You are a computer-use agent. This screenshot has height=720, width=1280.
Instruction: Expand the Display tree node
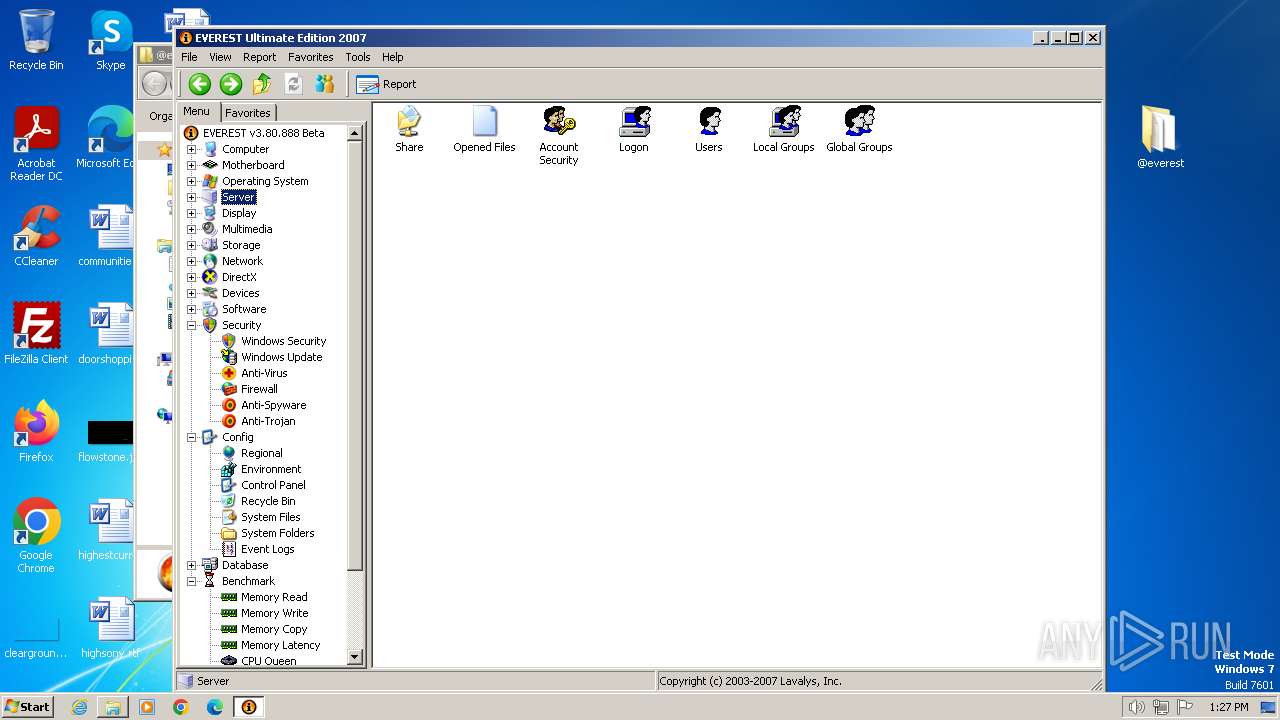pos(192,213)
